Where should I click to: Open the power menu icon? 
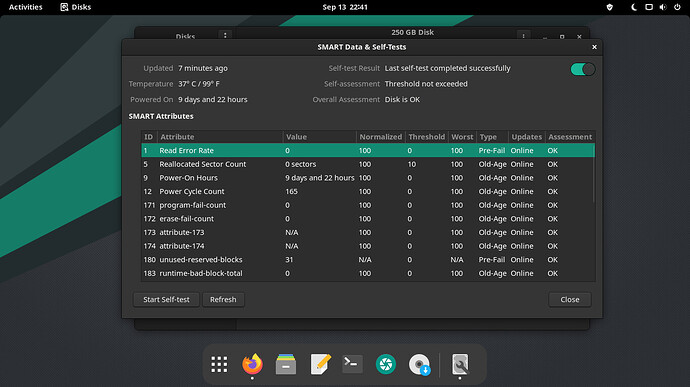677,7
